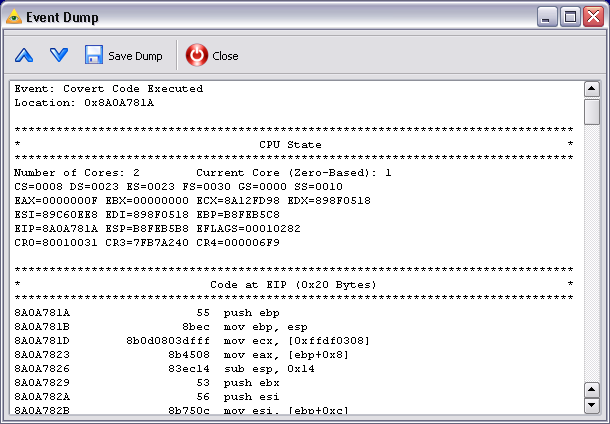The width and height of the screenshot is (610, 424).
Task: Click 'Current Core (Zero-Based): 1' text
Action: [294, 173]
